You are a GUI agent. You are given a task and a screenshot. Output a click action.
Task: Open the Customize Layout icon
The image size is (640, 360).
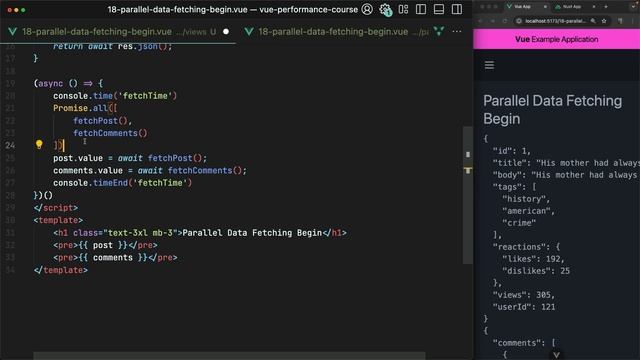click(x=403, y=9)
